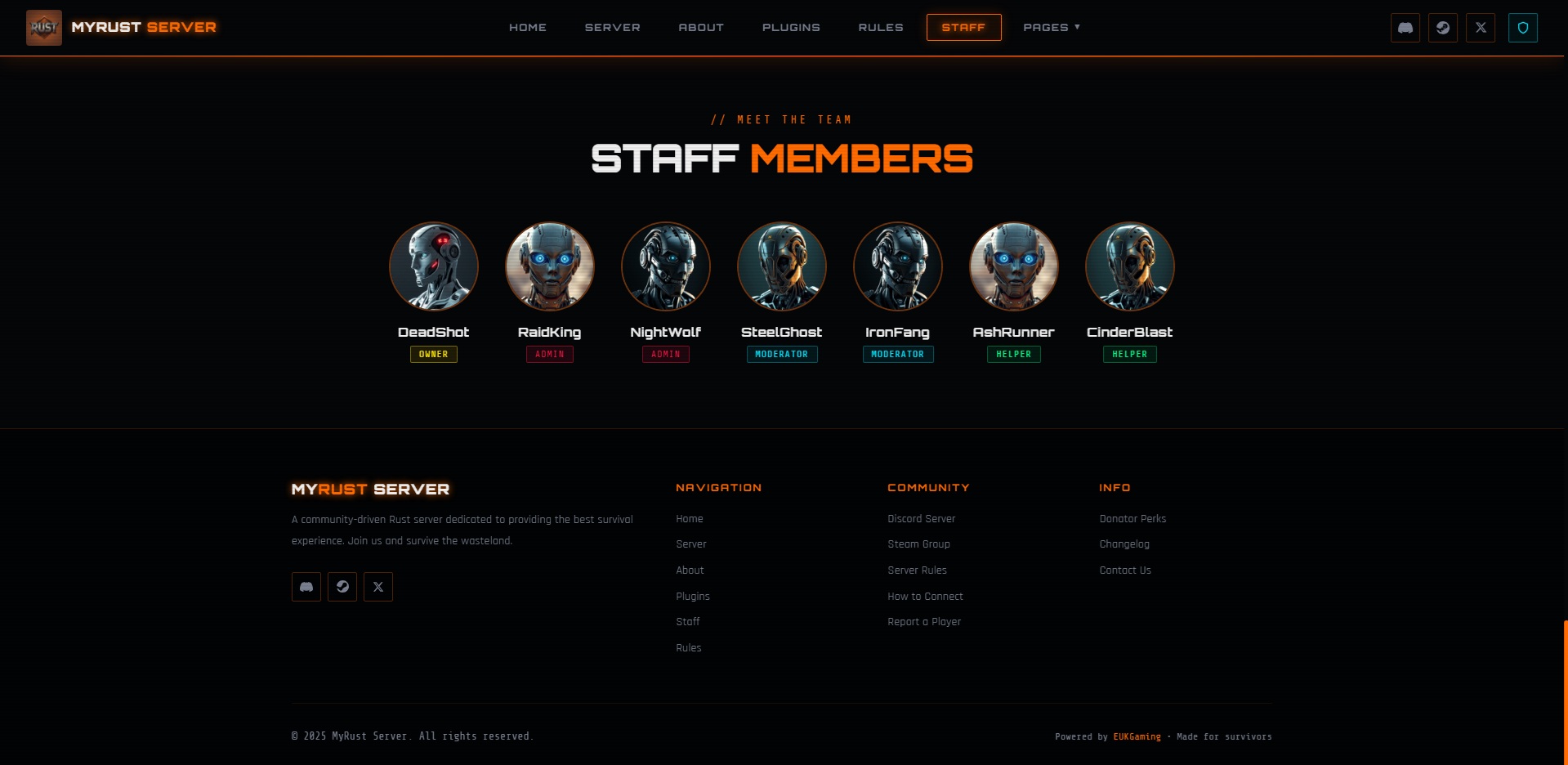The image size is (1568, 765).
Task: Select the Staff tab in the navbar
Action: click(x=963, y=28)
